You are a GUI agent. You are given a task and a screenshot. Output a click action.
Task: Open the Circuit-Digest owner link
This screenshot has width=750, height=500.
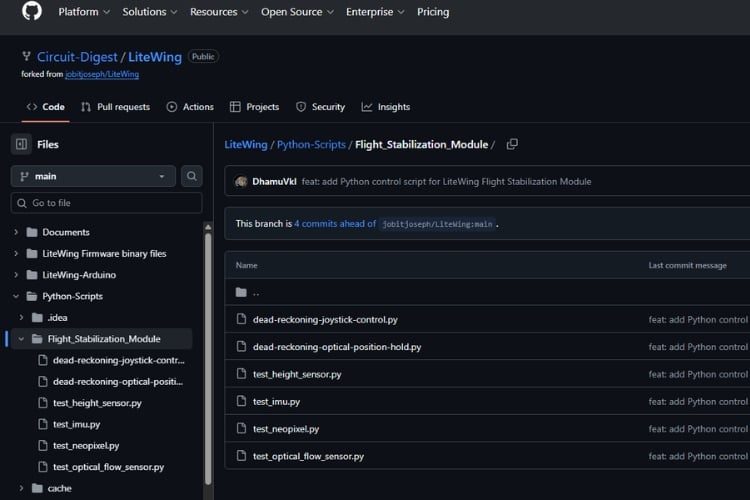click(77, 57)
